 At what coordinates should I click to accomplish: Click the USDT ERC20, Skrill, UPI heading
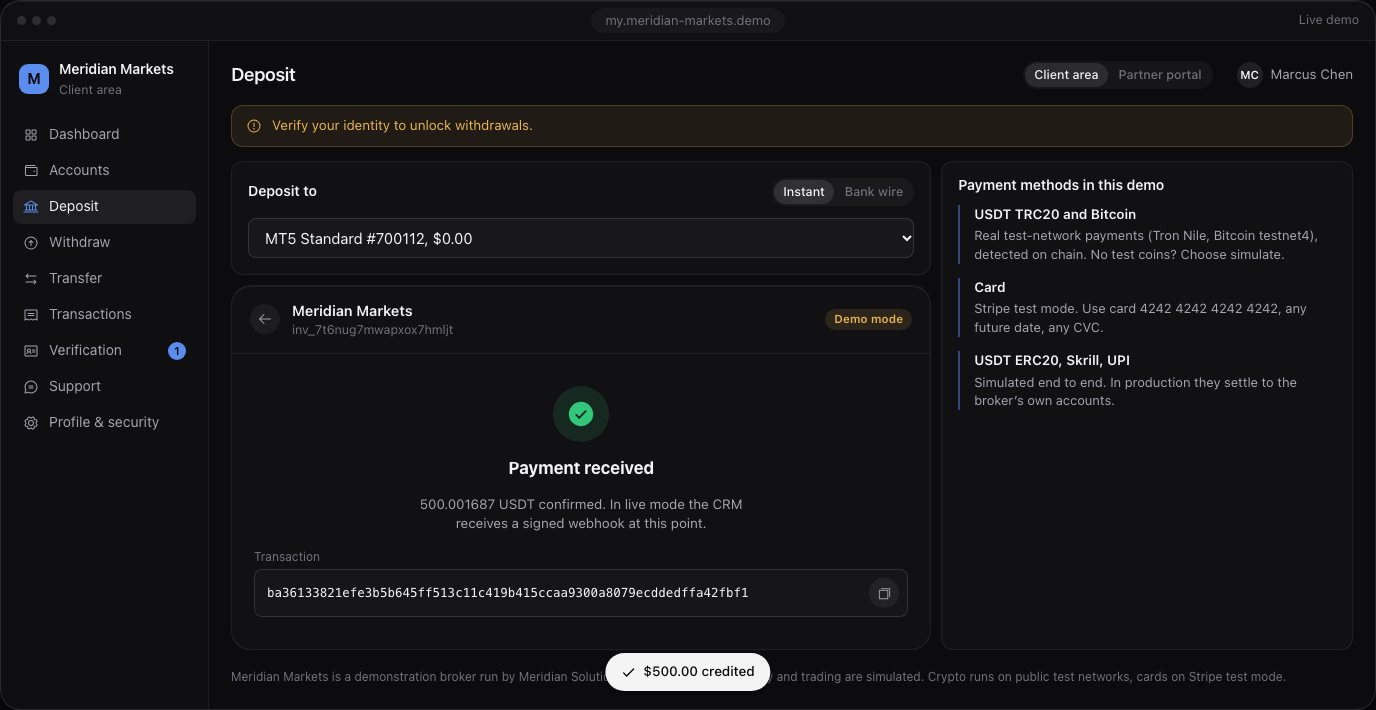1052,360
